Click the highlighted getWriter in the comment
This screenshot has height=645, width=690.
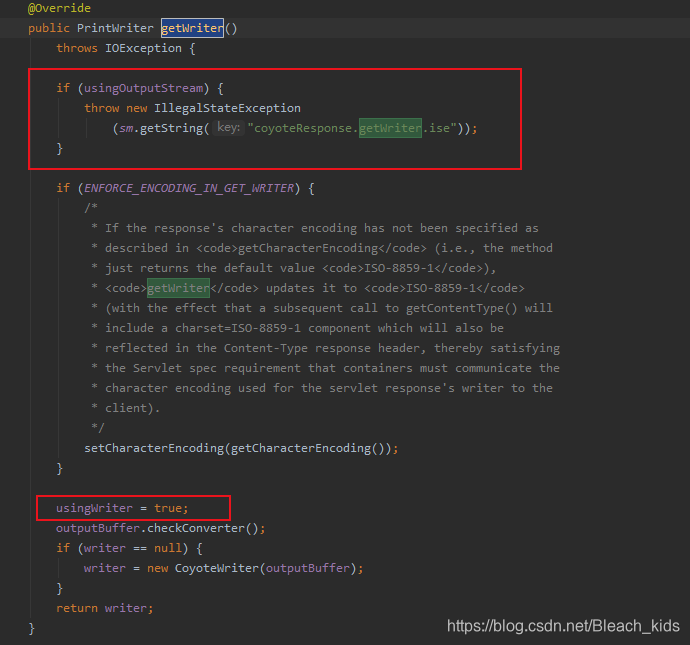(x=178, y=288)
